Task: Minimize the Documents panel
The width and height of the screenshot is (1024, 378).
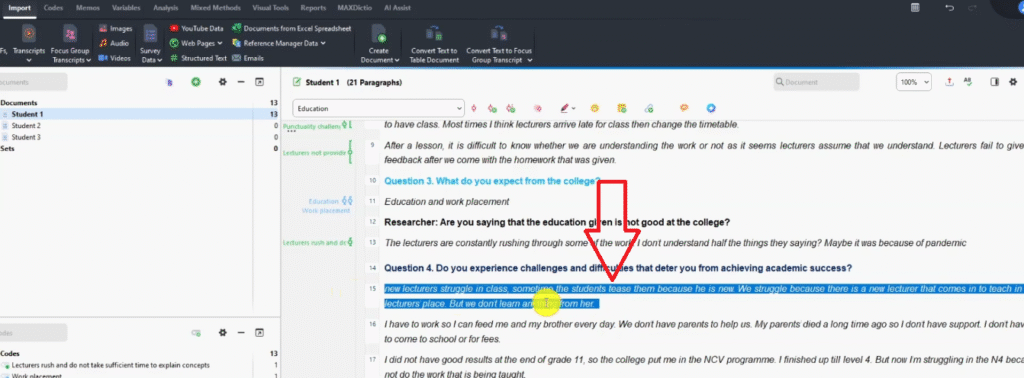Action: pos(241,82)
